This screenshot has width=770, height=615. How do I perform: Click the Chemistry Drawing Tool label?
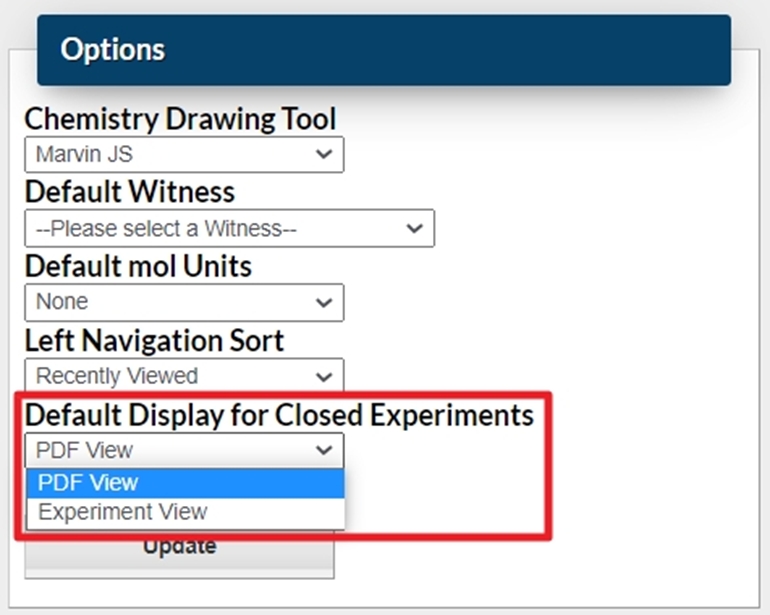pos(180,119)
